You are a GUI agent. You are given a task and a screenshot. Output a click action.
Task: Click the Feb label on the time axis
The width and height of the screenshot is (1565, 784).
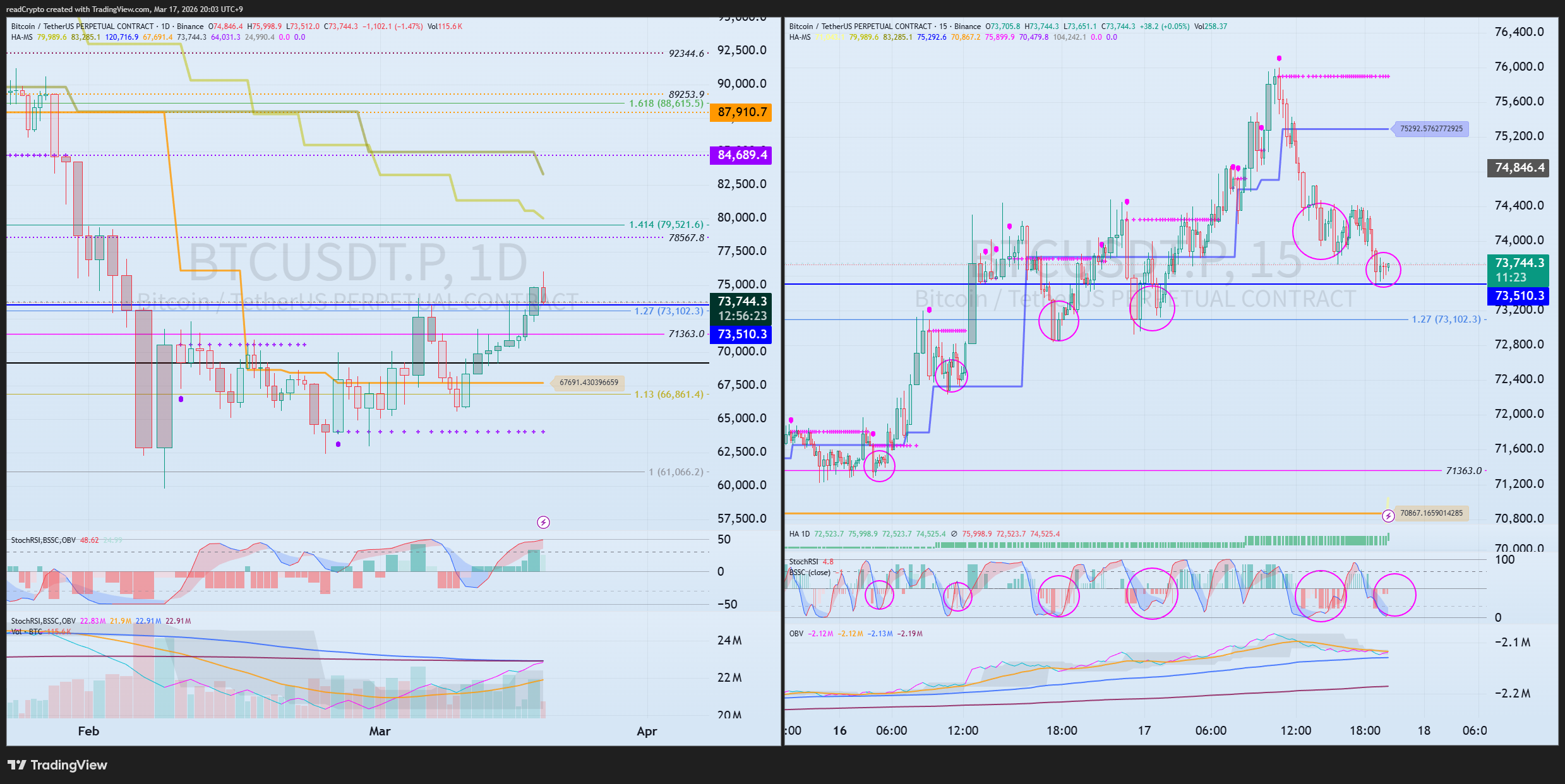pyautogui.click(x=88, y=731)
